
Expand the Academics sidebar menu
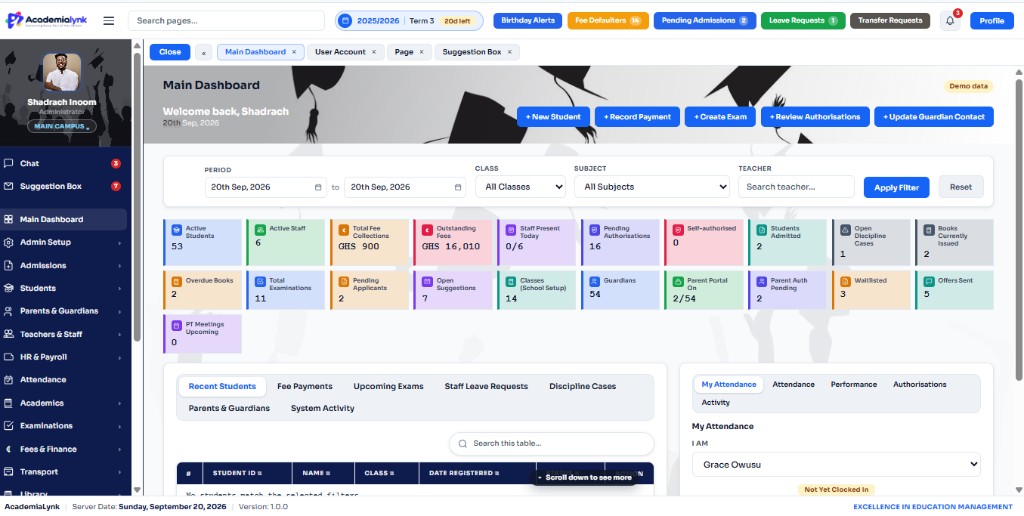[63, 403]
